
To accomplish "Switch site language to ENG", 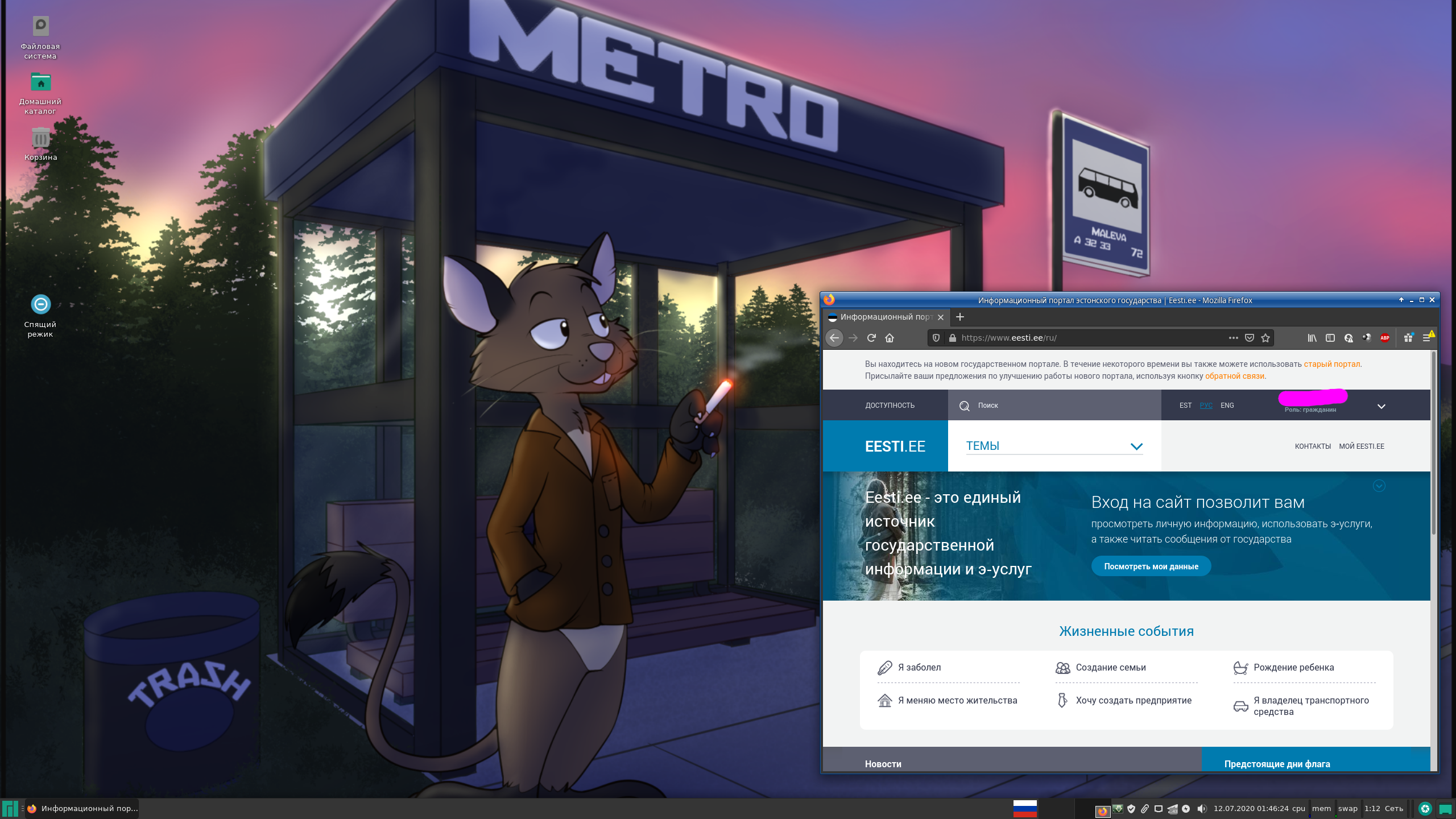I will [x=1227, y=406].
